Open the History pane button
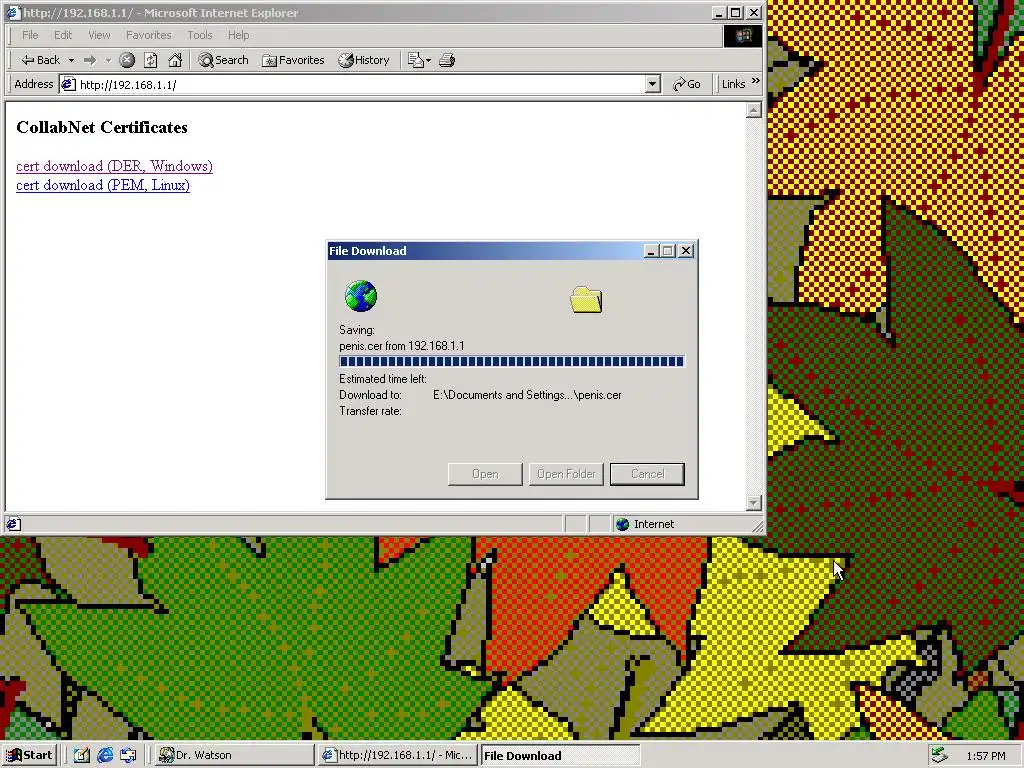Screen dimensions: 1024x768 pos(363,60)
